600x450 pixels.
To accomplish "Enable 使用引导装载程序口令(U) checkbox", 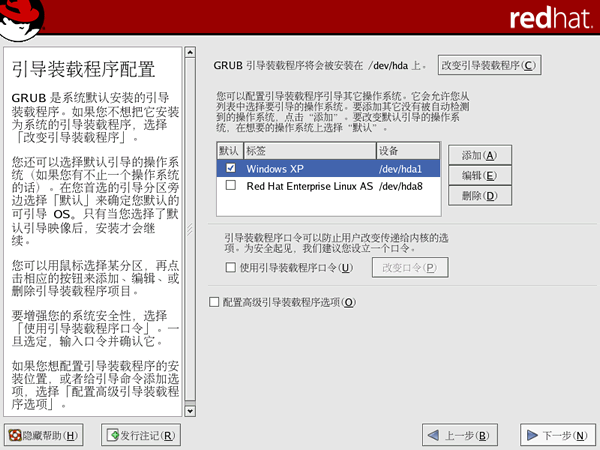I will 231,267.
